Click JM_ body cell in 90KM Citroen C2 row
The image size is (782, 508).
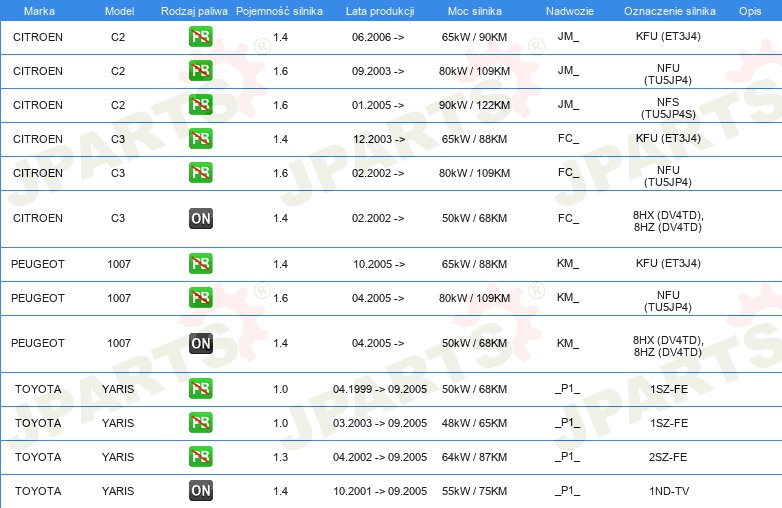pos(568,36)
